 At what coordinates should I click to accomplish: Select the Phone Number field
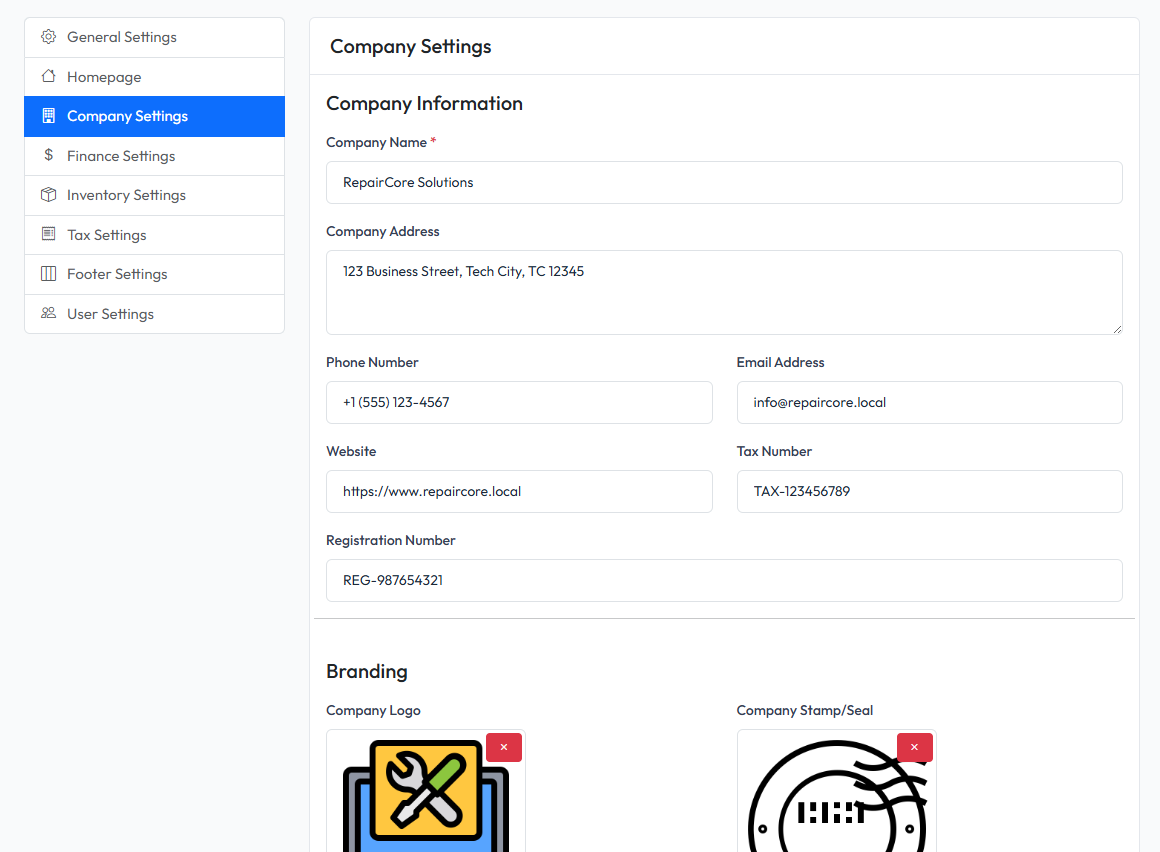(x=519, y=402)
